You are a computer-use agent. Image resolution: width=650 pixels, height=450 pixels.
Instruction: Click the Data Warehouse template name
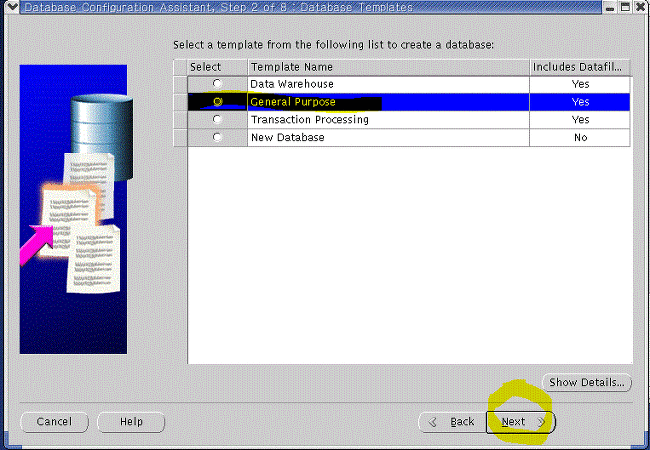pyautogui.click(x=292, y=84)
